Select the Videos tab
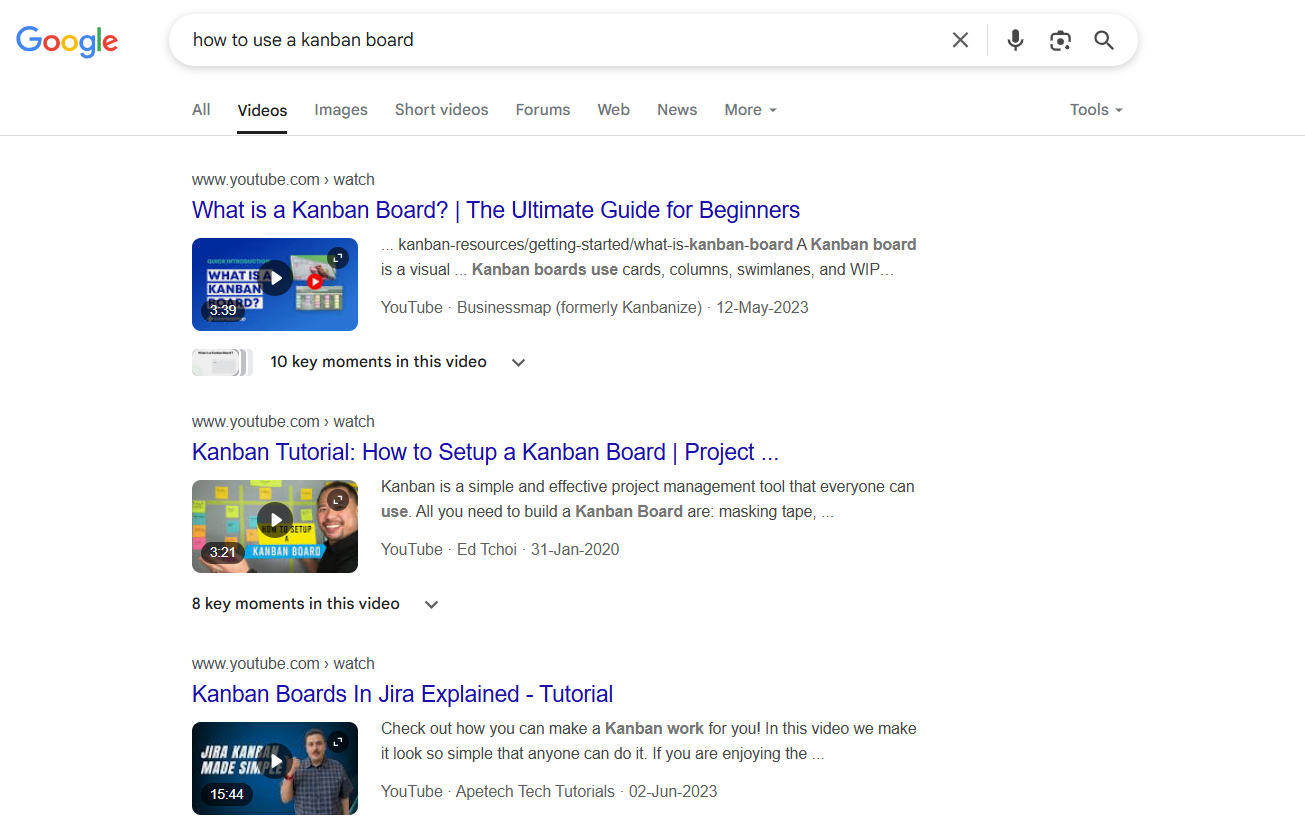This screenshot has height=823, width=1305. (x=262, y=111)
